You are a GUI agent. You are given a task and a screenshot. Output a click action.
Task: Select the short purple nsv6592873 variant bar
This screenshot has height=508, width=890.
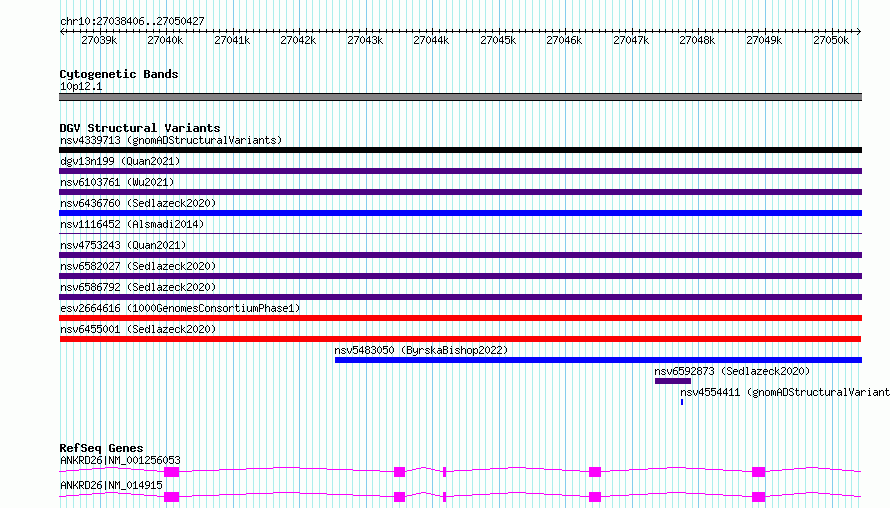[x=673, y=381]
